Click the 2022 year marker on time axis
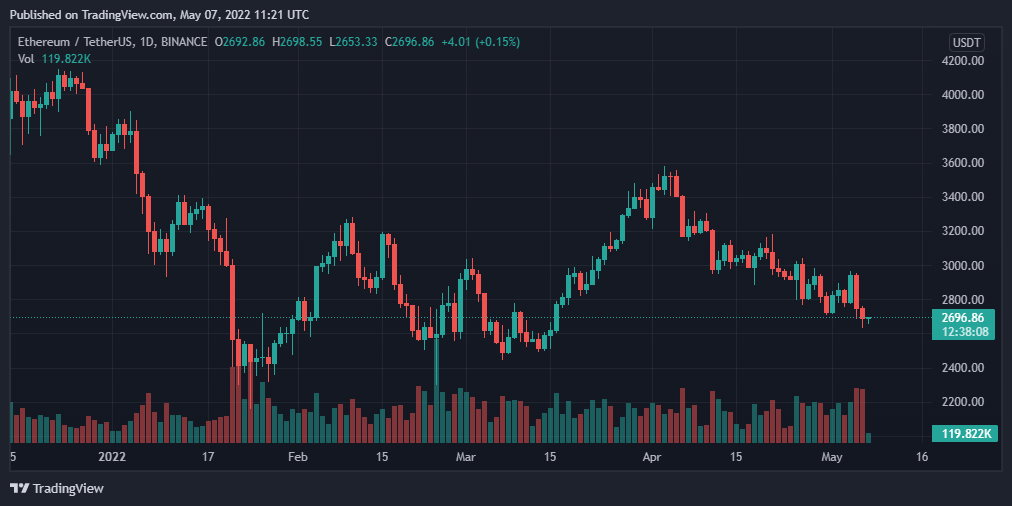 point(111,457)
